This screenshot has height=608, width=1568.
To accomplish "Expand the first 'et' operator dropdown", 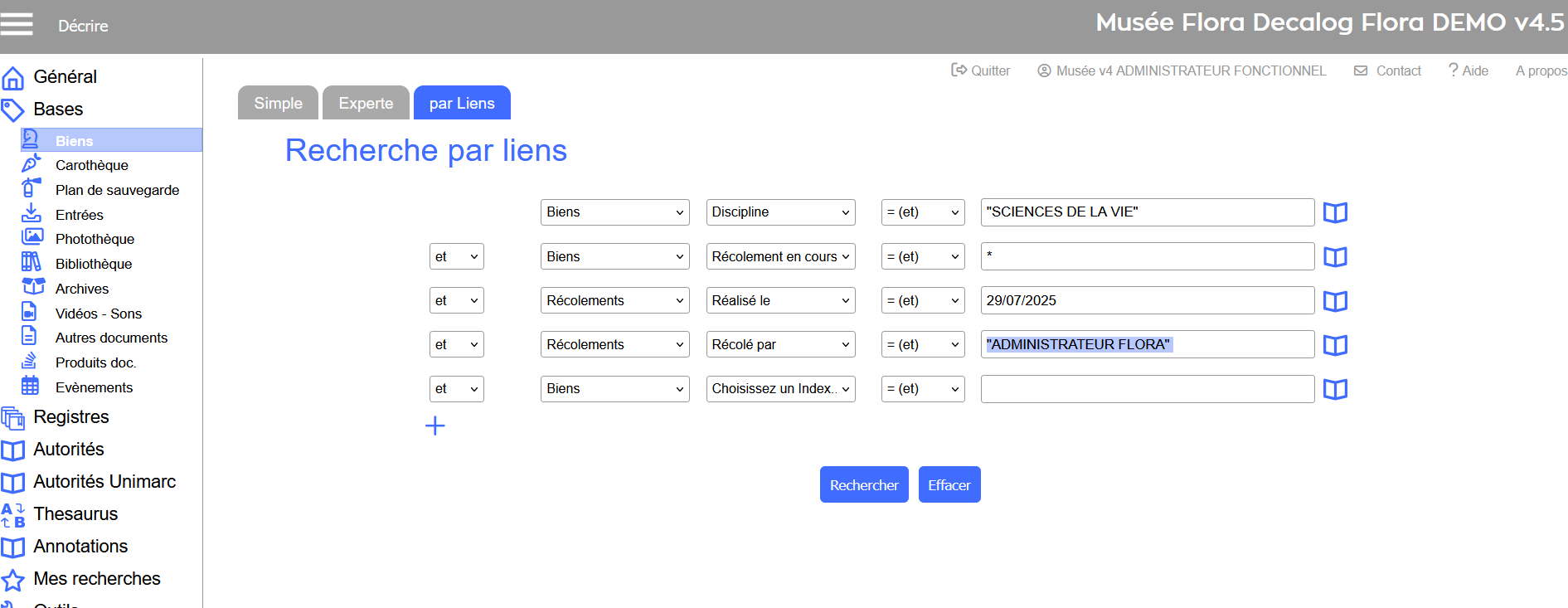I will [x=456, y=256].
